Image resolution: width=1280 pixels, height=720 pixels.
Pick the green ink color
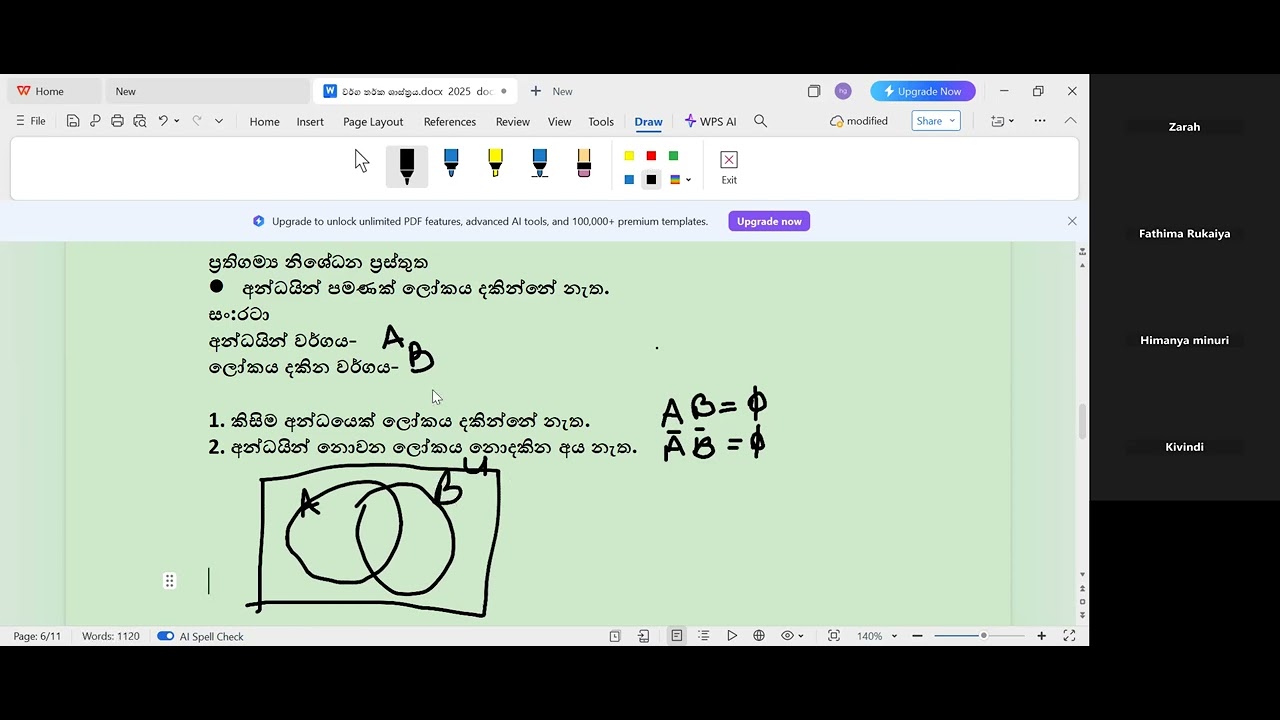pos(673,156)
